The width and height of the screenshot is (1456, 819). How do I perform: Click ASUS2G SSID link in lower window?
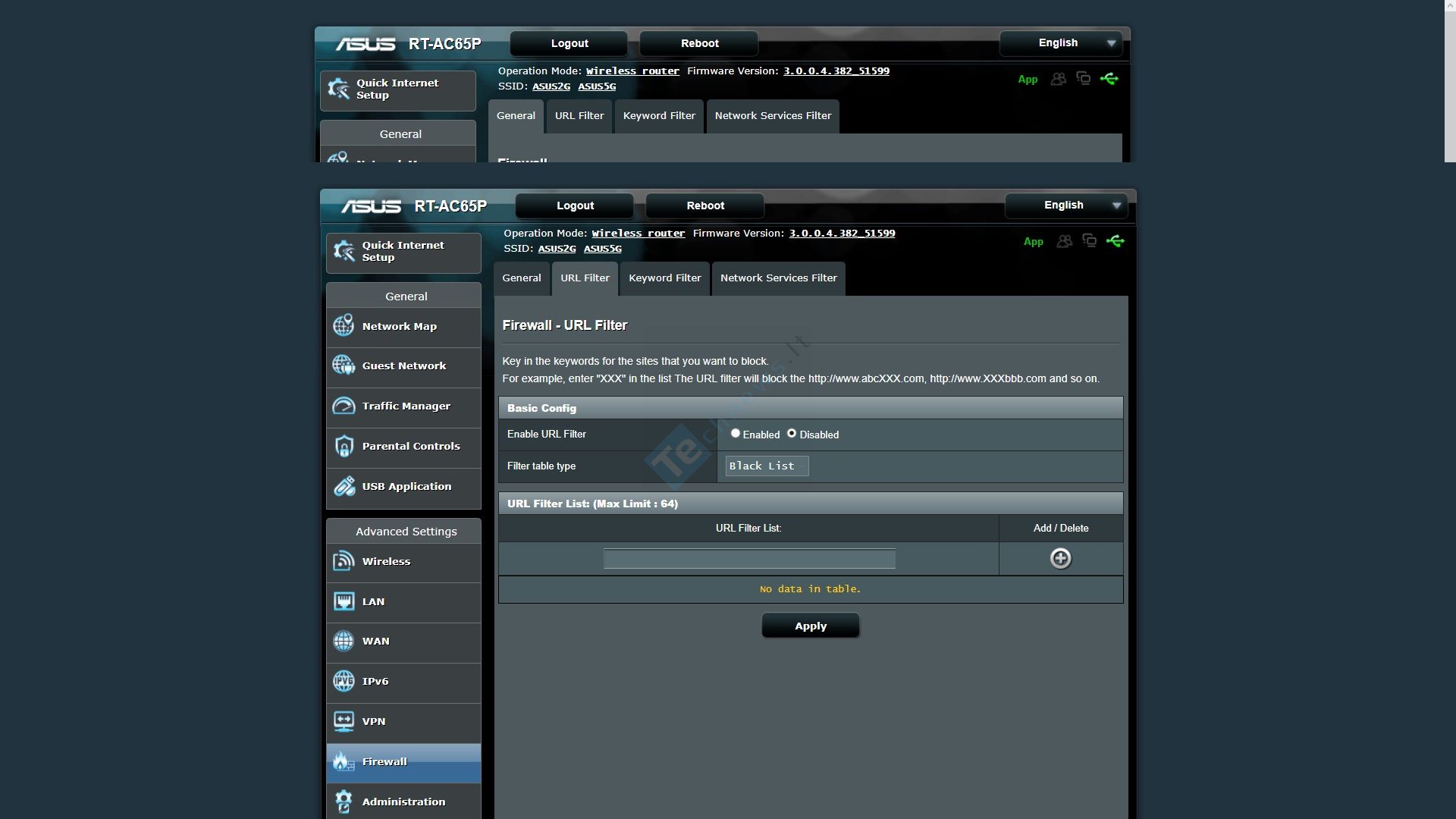coord(557,249)
